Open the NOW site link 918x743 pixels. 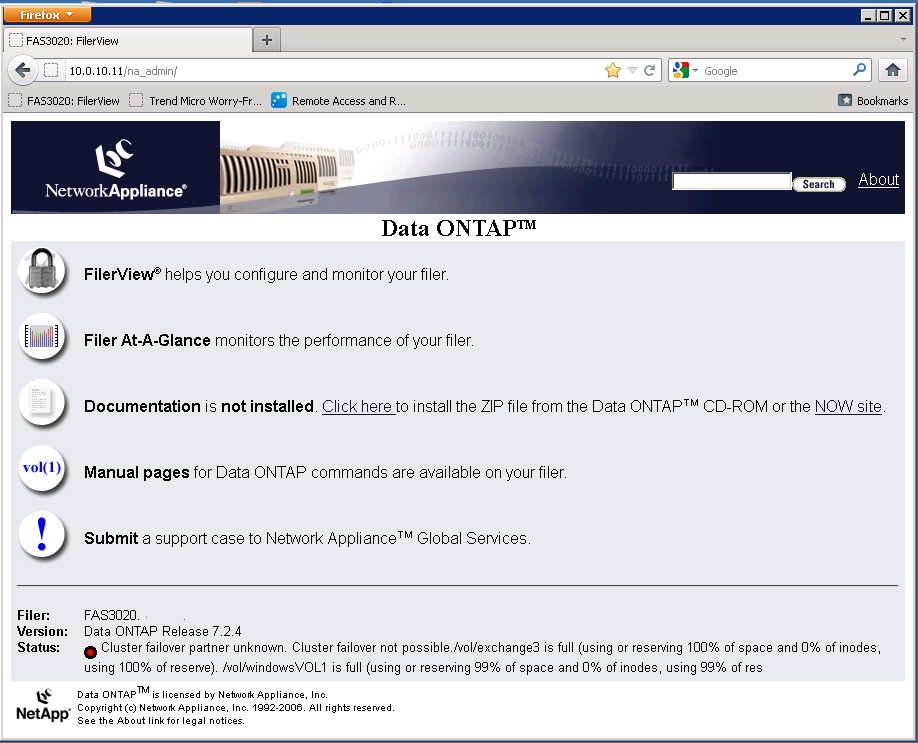tap(846, 406)
